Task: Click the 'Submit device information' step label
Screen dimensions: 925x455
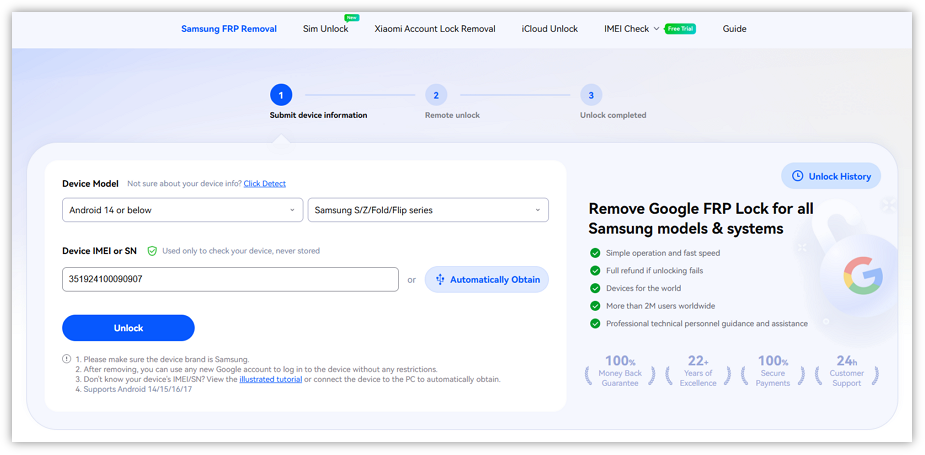Action: (x=319, y=115)
